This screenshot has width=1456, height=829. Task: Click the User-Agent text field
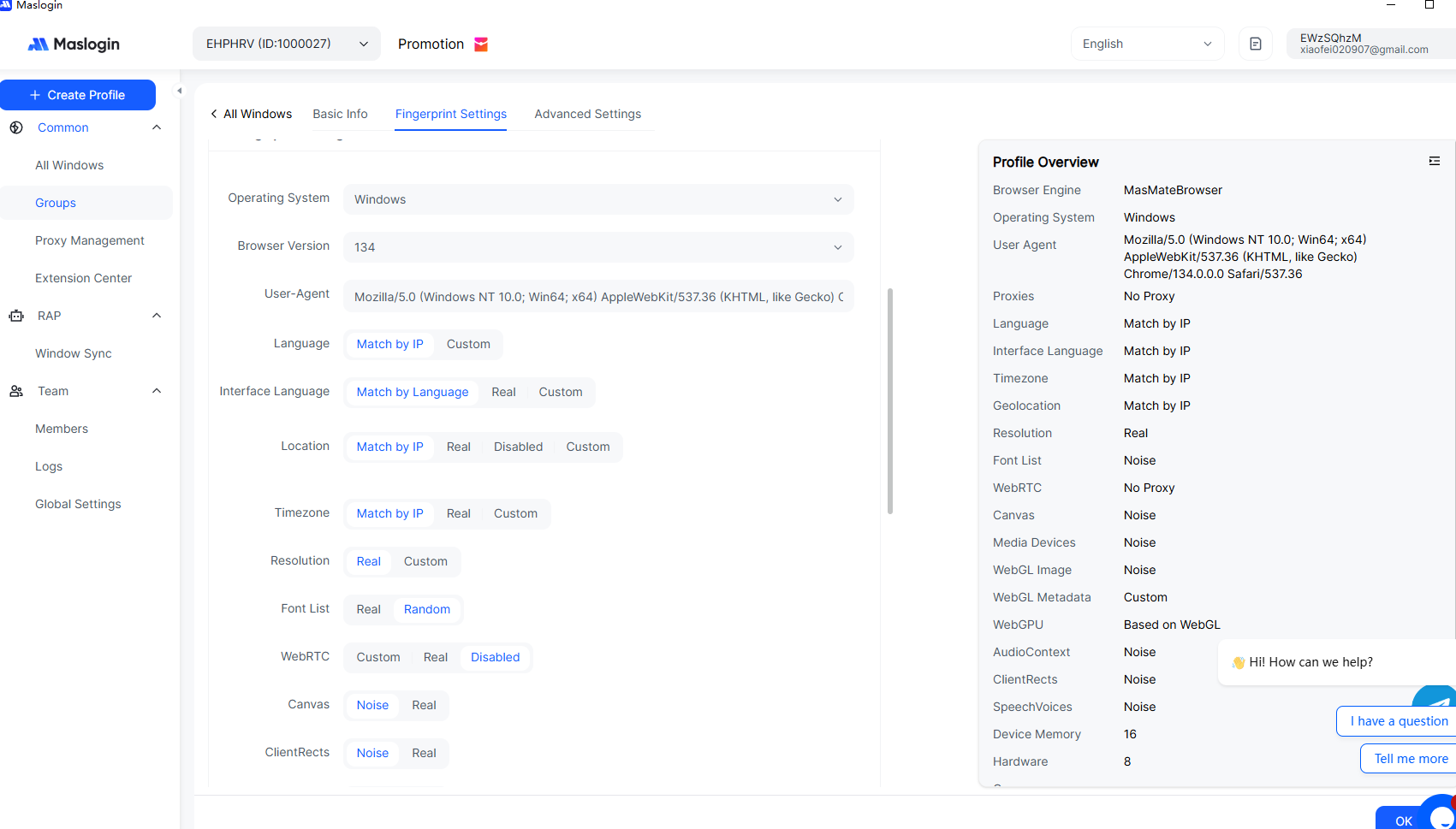pos(598,297)
